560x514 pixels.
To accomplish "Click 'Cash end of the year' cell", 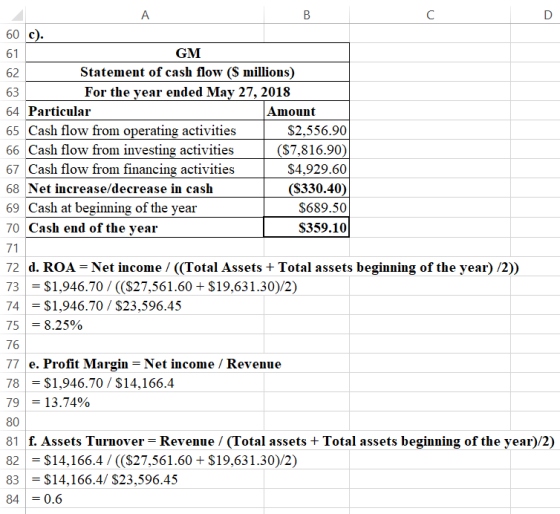I will click(x=145, y=228).
